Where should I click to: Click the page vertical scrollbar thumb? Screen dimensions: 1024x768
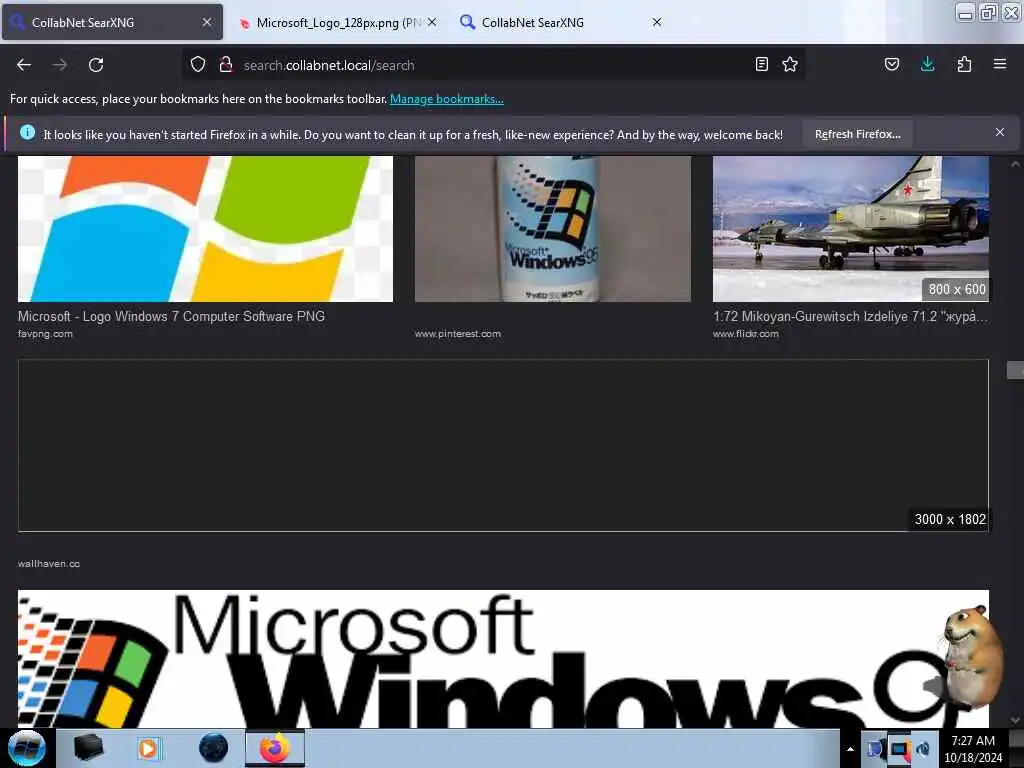click(1016, 370)
